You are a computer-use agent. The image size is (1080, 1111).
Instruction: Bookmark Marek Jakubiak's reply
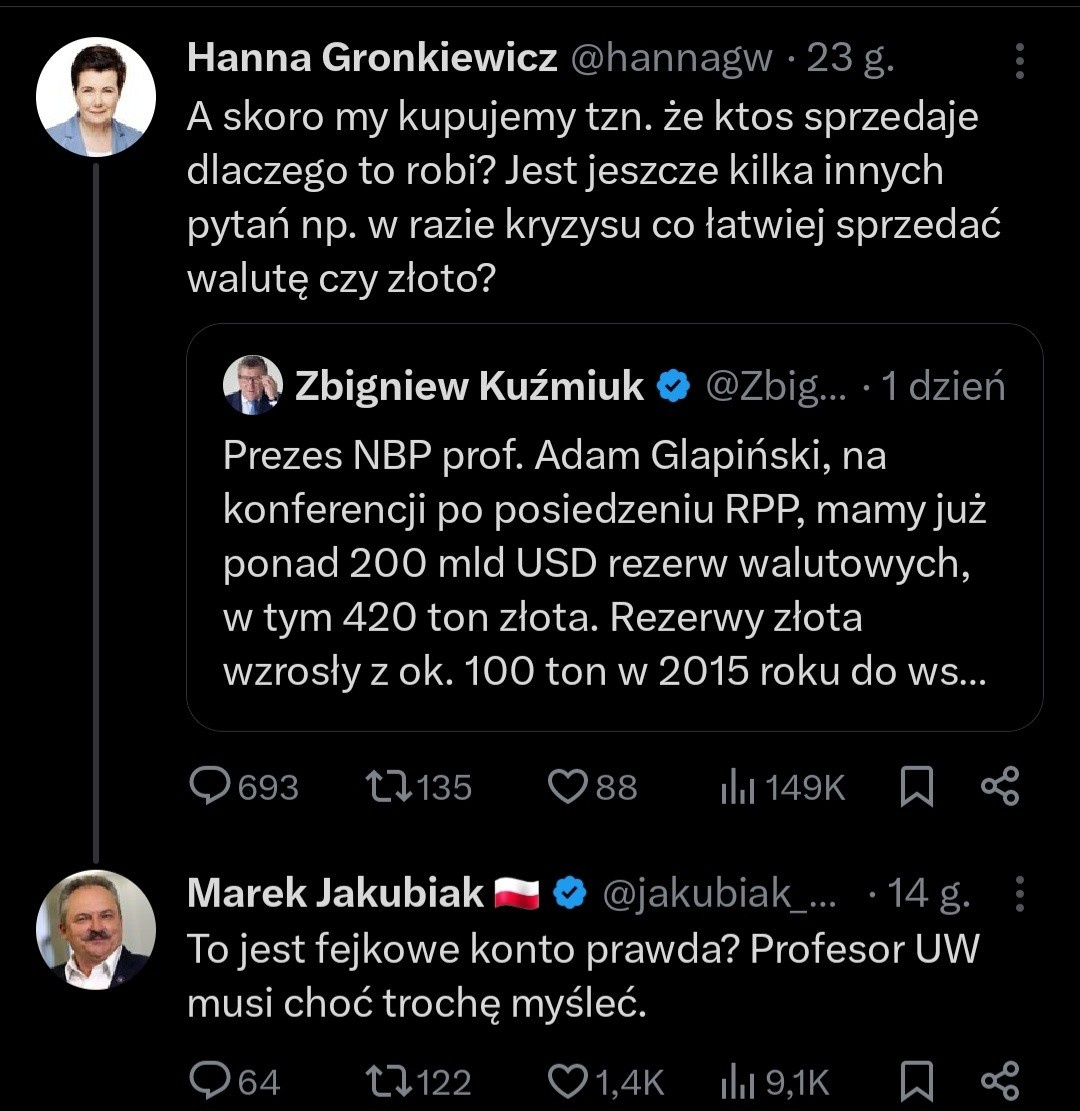tap(917, 1081)
